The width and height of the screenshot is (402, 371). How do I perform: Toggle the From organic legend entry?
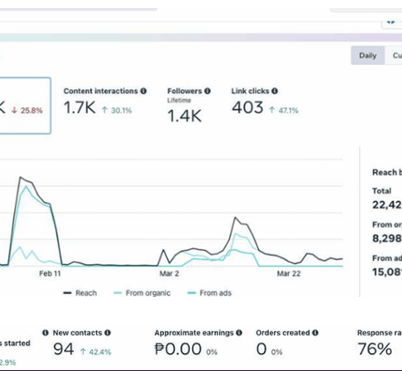[x=142, y=293]
